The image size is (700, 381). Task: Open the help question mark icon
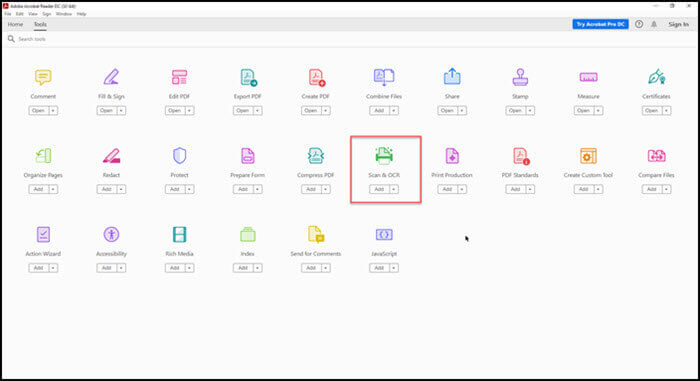pos(639,24)
